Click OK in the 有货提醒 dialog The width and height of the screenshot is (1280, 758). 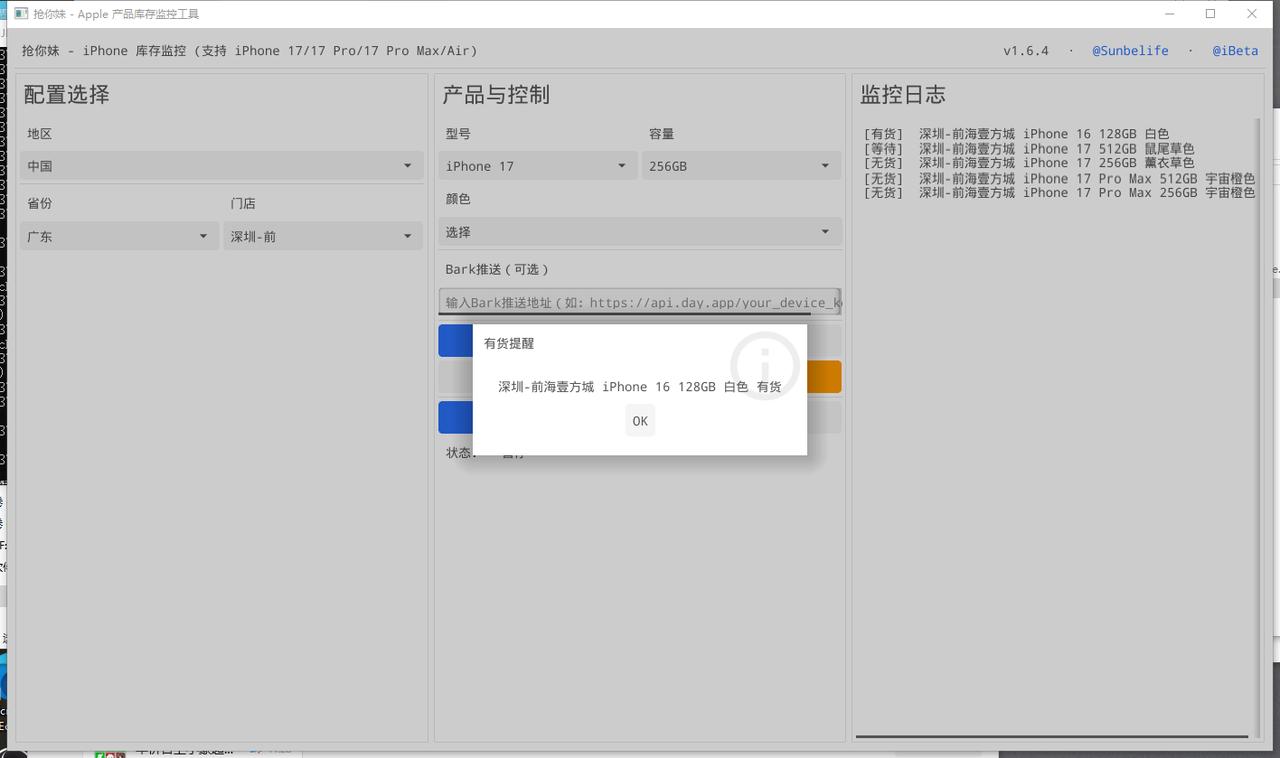pyautogui.click(x=640, y=421)
